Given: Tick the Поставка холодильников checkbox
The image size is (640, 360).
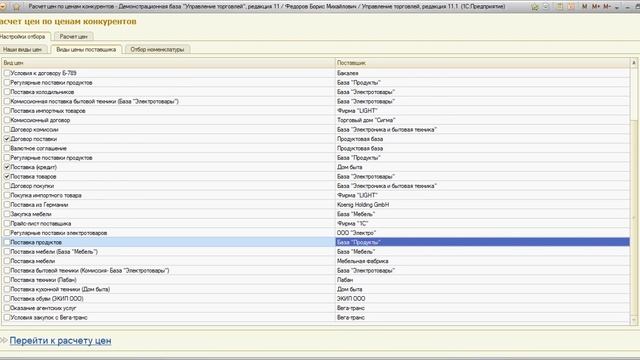Looking at the screenshot, I should coord(7,92).
